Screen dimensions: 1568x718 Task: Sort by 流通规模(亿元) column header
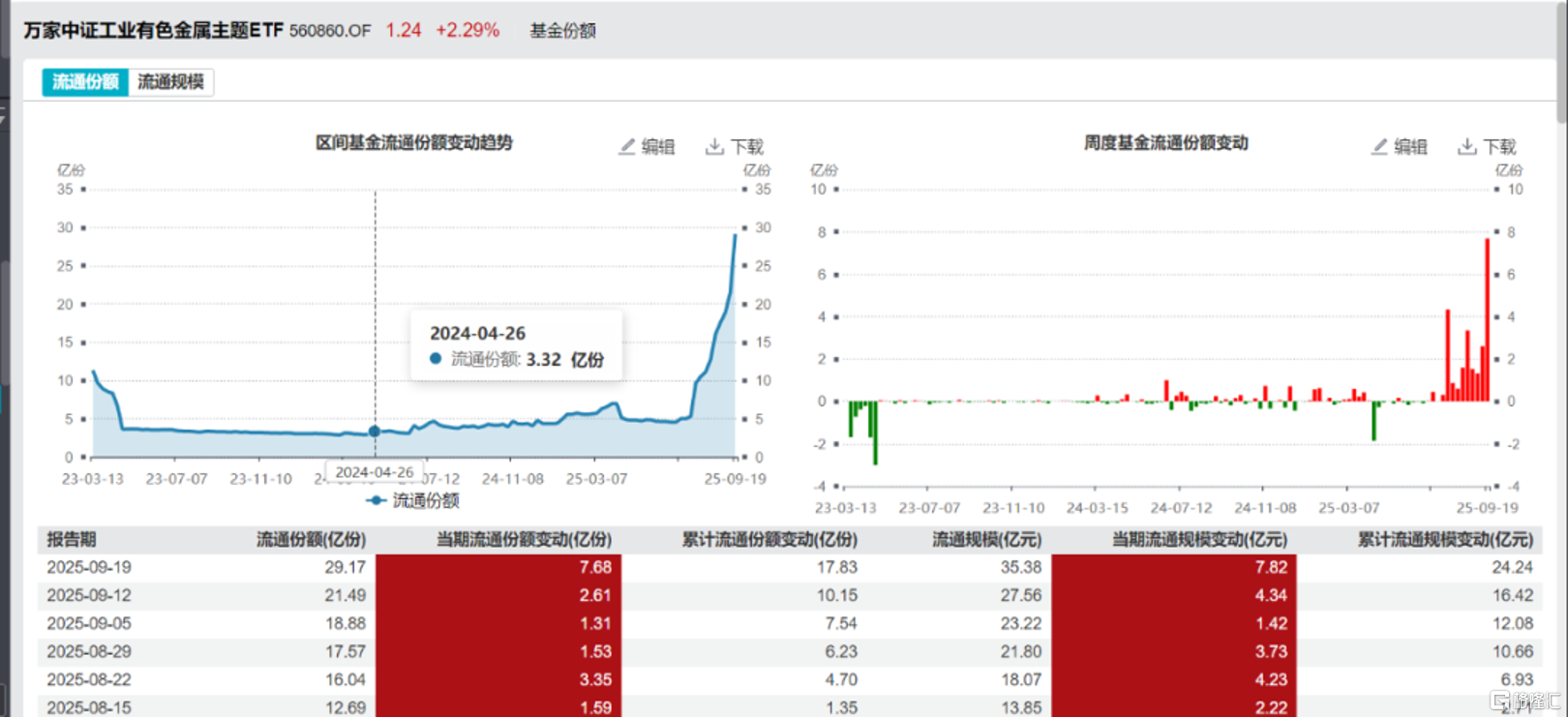click(x=987, y=540)
